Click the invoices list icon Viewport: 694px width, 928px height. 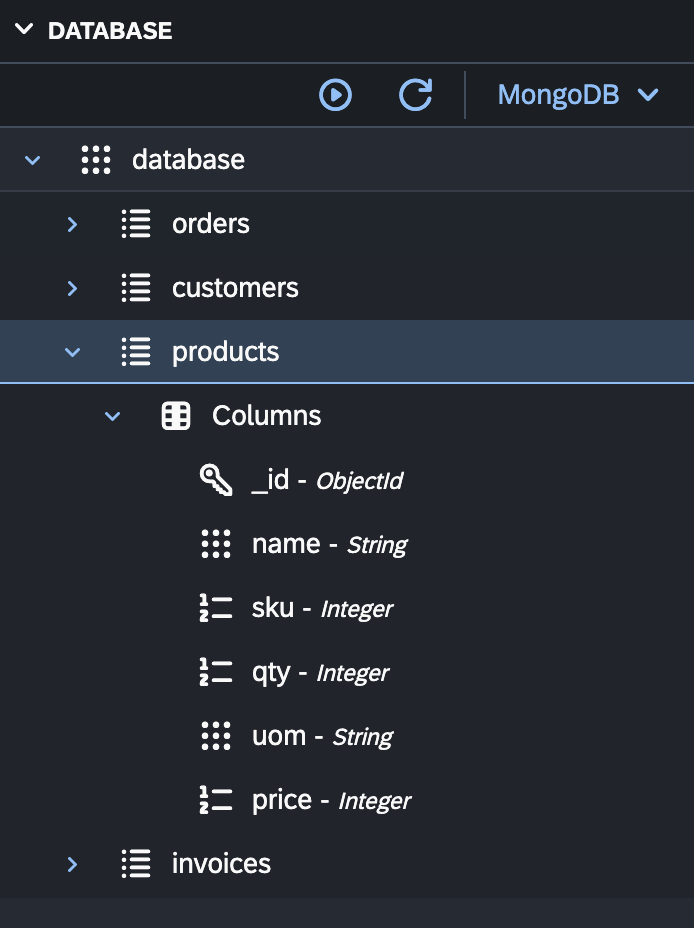pos(136,863)
